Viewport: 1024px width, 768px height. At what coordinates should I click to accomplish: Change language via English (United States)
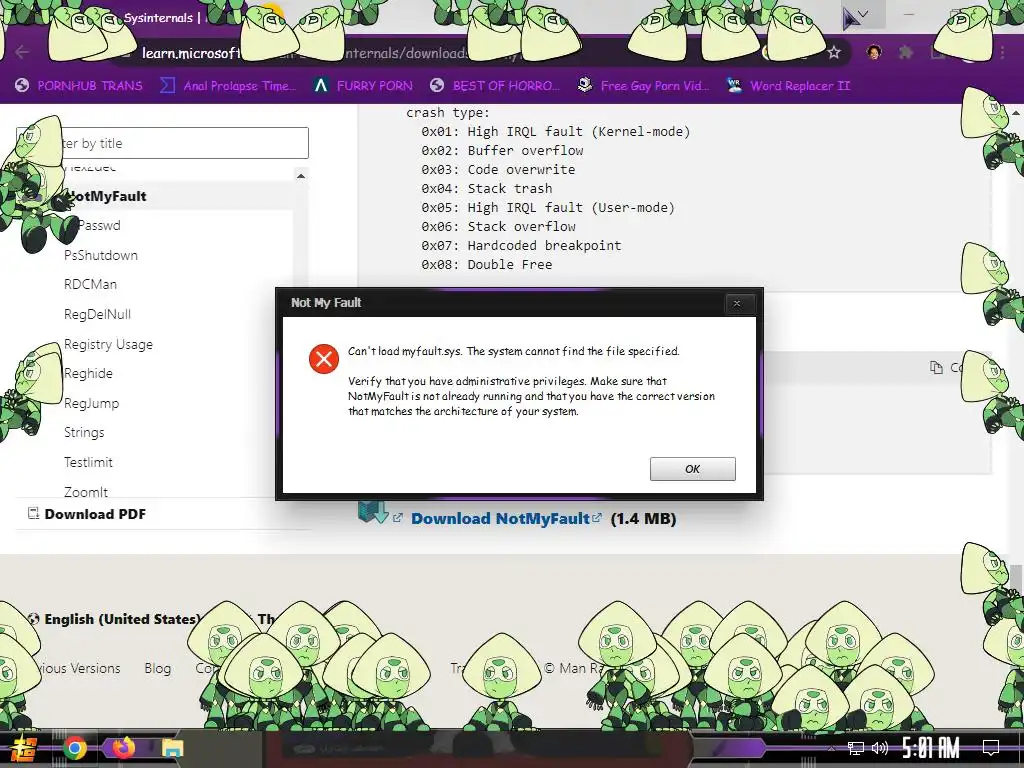[x=114, y=618]
